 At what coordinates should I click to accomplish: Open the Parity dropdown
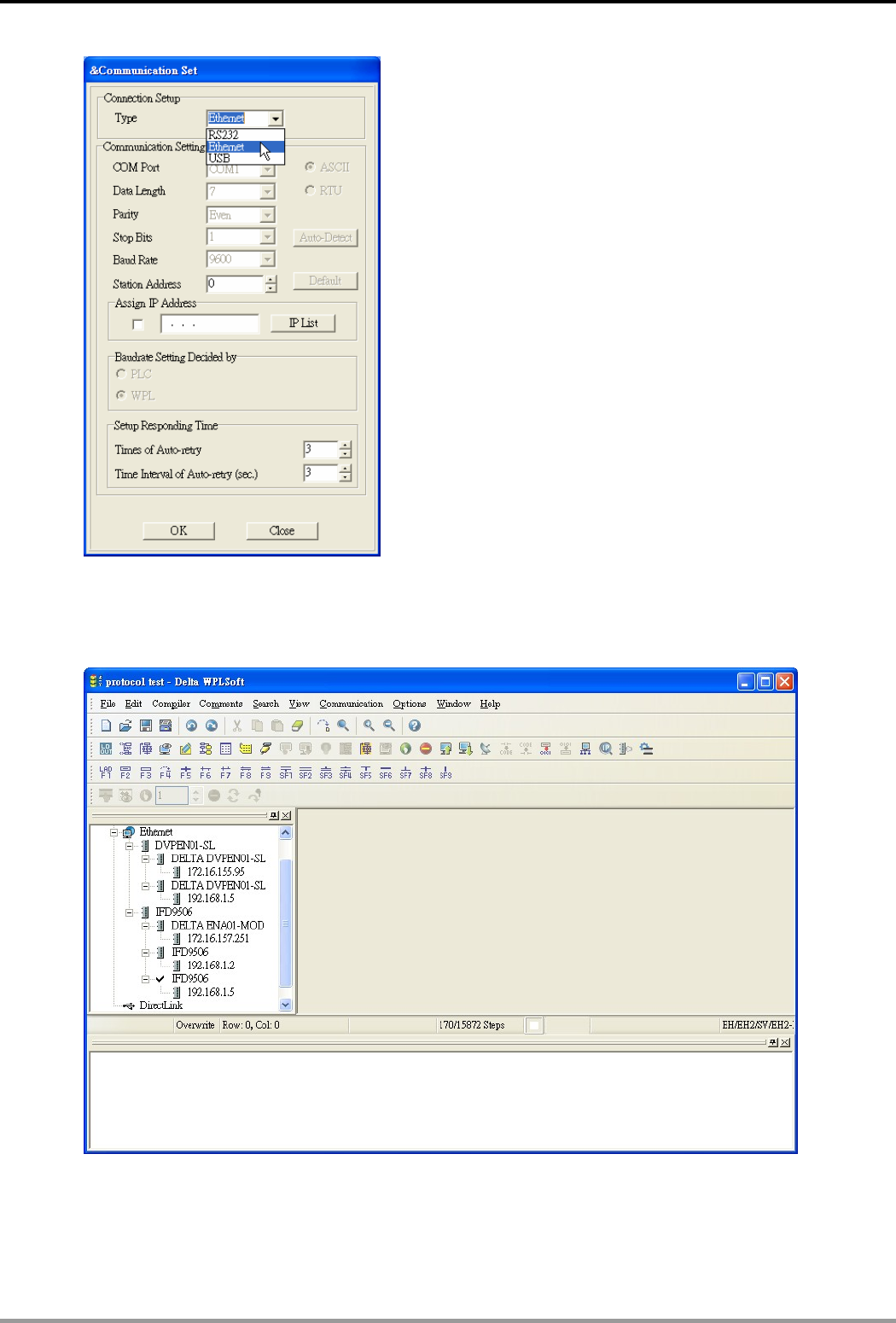pos(268,215)
